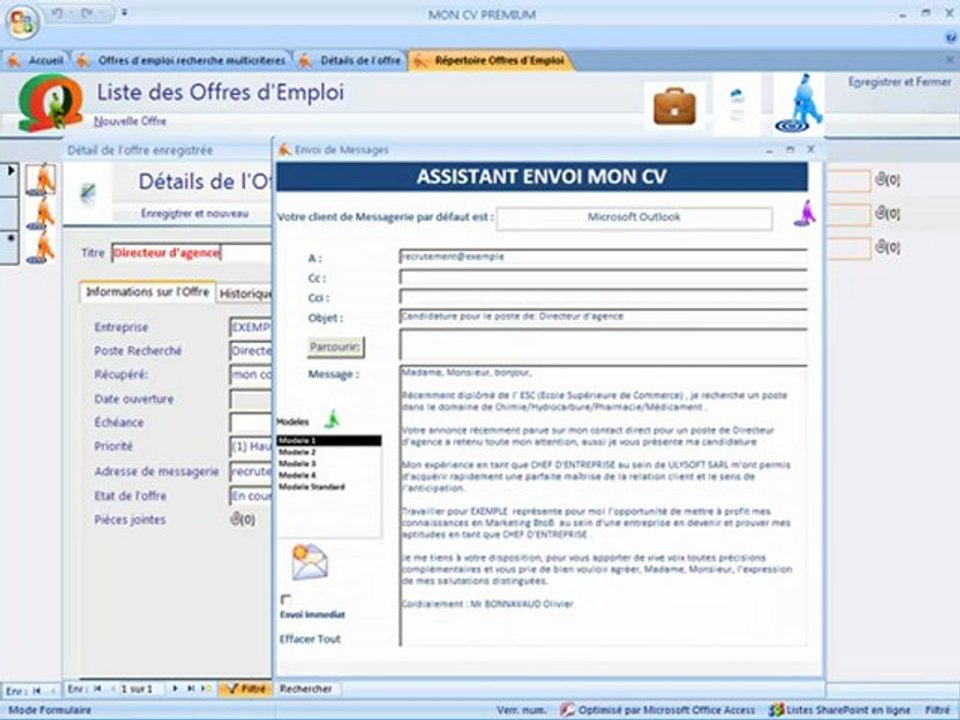Image resolution: width=960 pixels, height=720 pixels.
Task: Click Undo in quick access toolbar
Action: (58, 13)
